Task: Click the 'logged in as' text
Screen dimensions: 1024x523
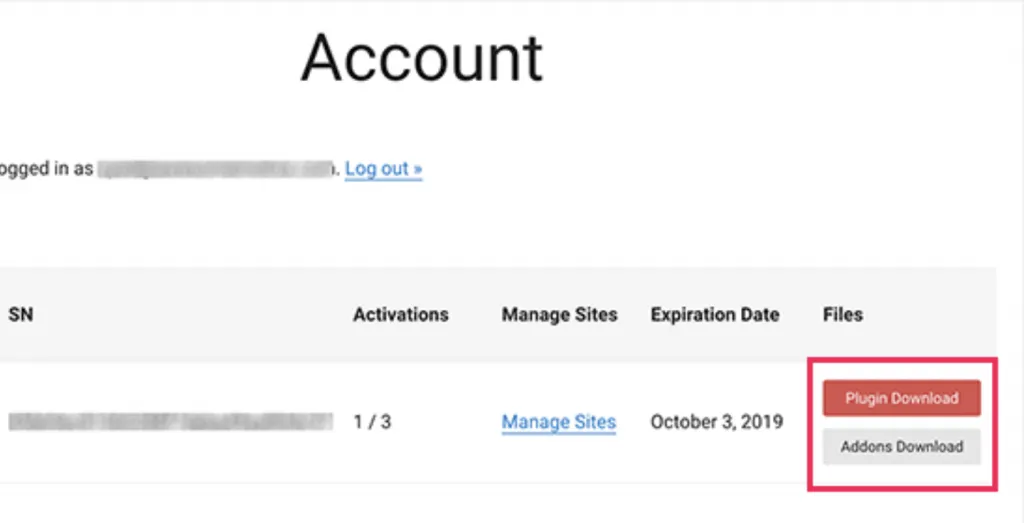Action: pyautogui.click(x=45, y=169)
